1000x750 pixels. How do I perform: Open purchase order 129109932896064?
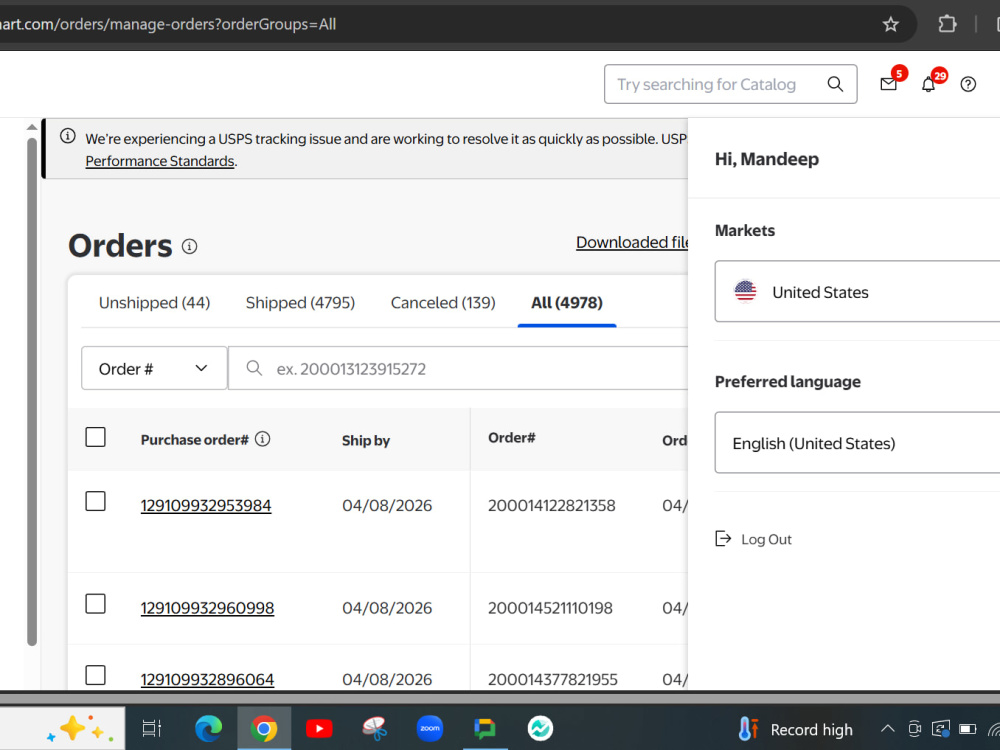[x=207, y=679]
